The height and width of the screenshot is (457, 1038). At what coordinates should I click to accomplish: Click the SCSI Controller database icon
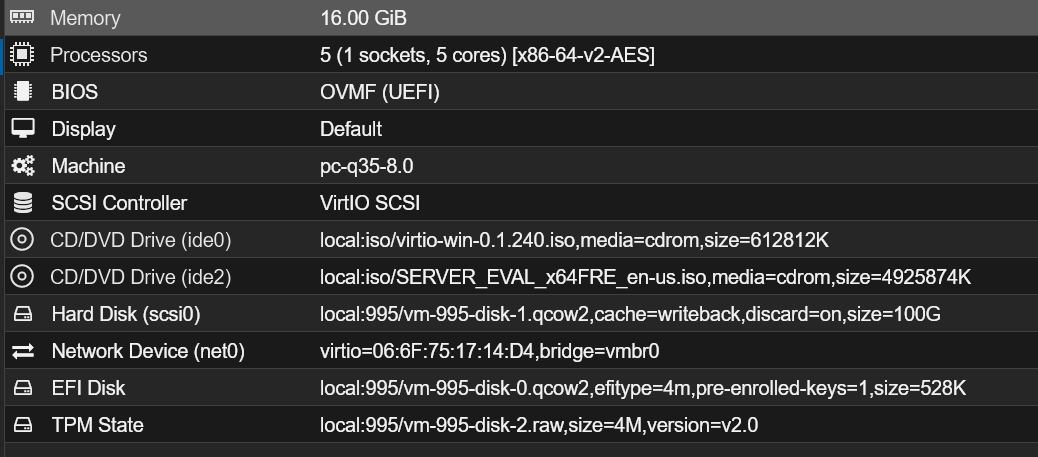point(22,203)
